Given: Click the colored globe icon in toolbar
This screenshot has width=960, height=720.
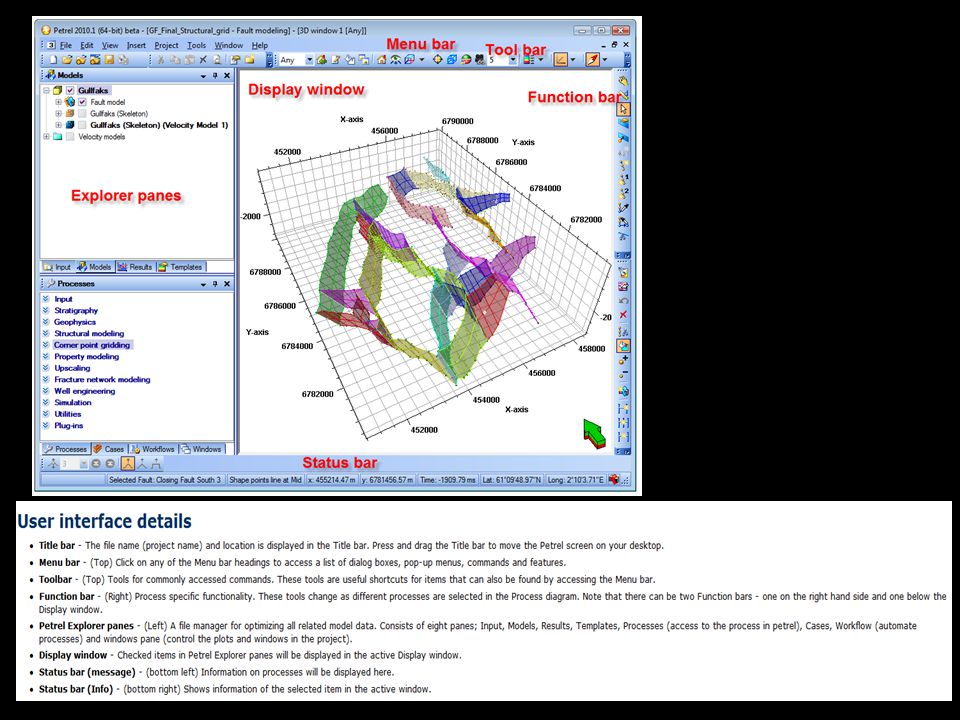Looking at the screenshot, I should (467, 59).
